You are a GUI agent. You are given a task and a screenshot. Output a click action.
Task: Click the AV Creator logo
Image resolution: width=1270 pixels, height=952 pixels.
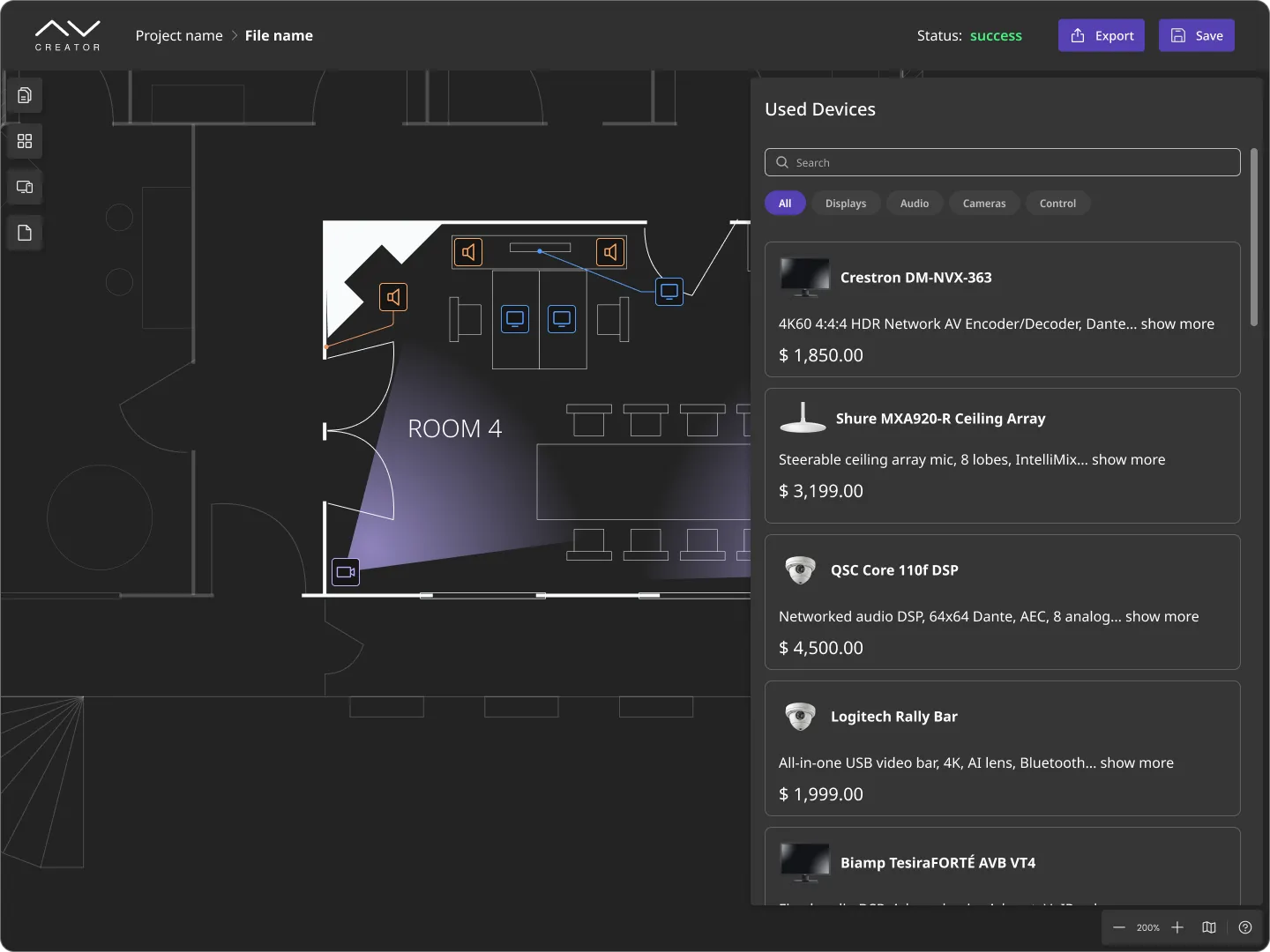click(x=68, y=35)
